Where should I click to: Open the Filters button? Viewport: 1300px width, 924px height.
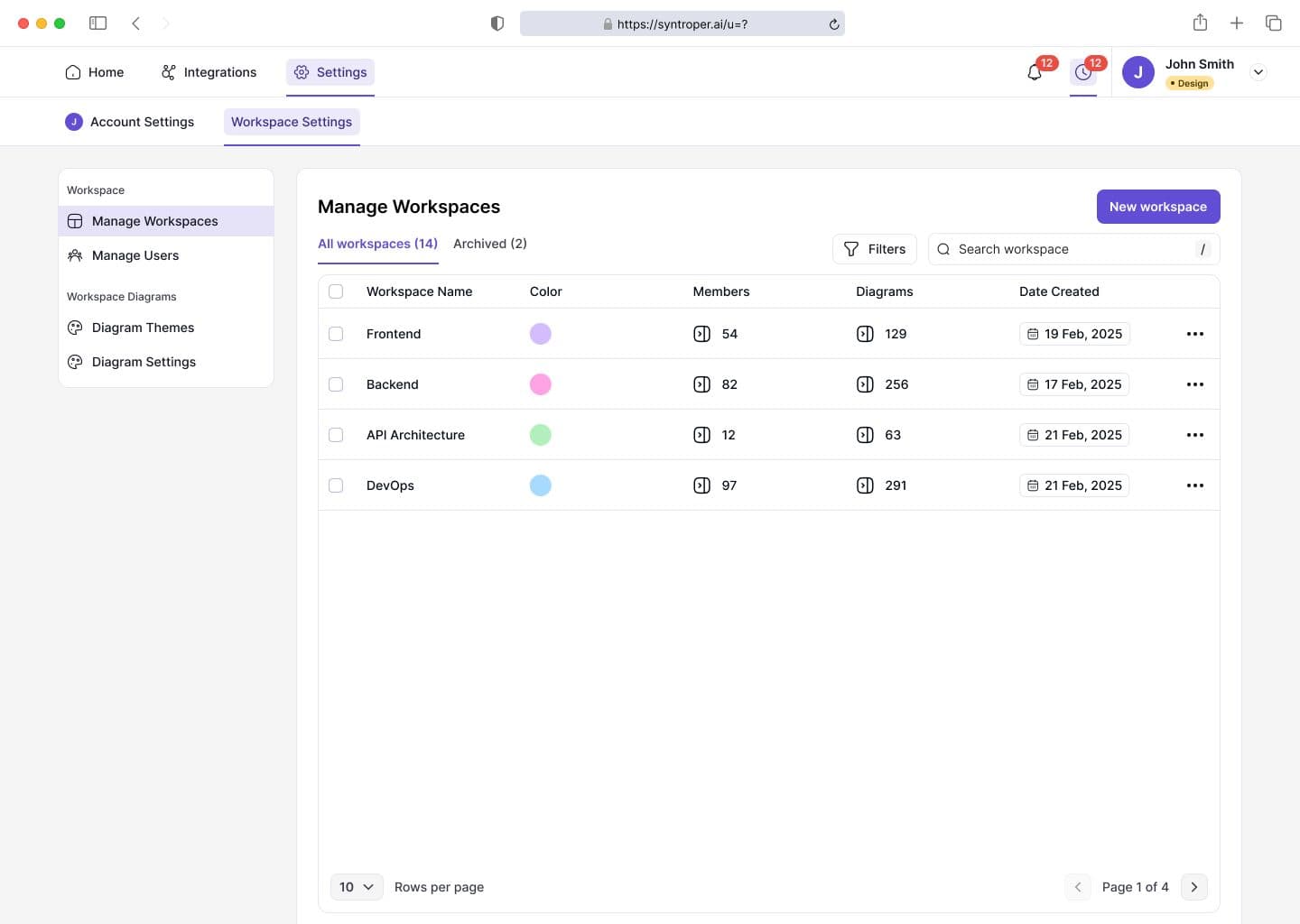874,249
